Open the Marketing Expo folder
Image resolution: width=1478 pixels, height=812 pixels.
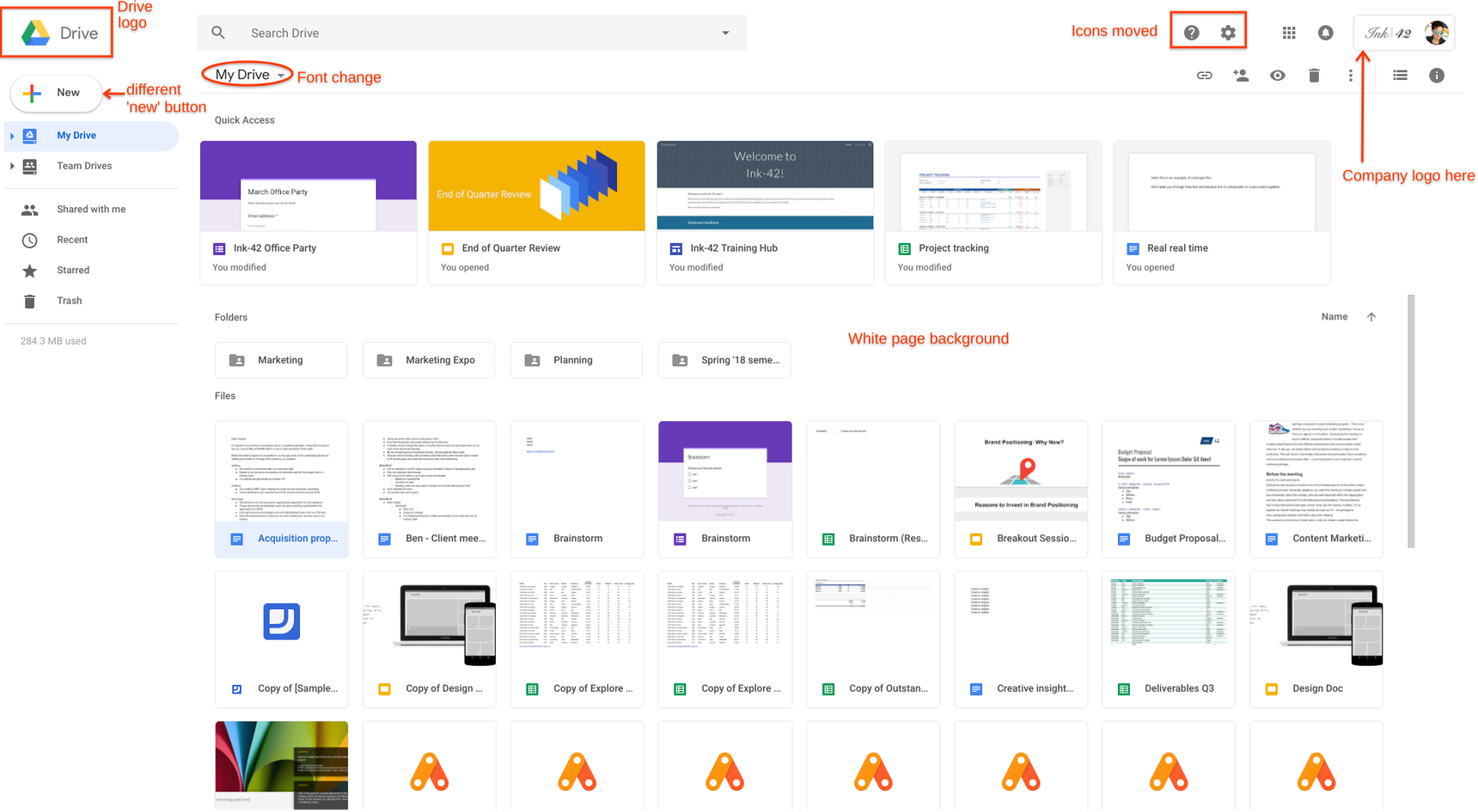[x=429, y=360]
